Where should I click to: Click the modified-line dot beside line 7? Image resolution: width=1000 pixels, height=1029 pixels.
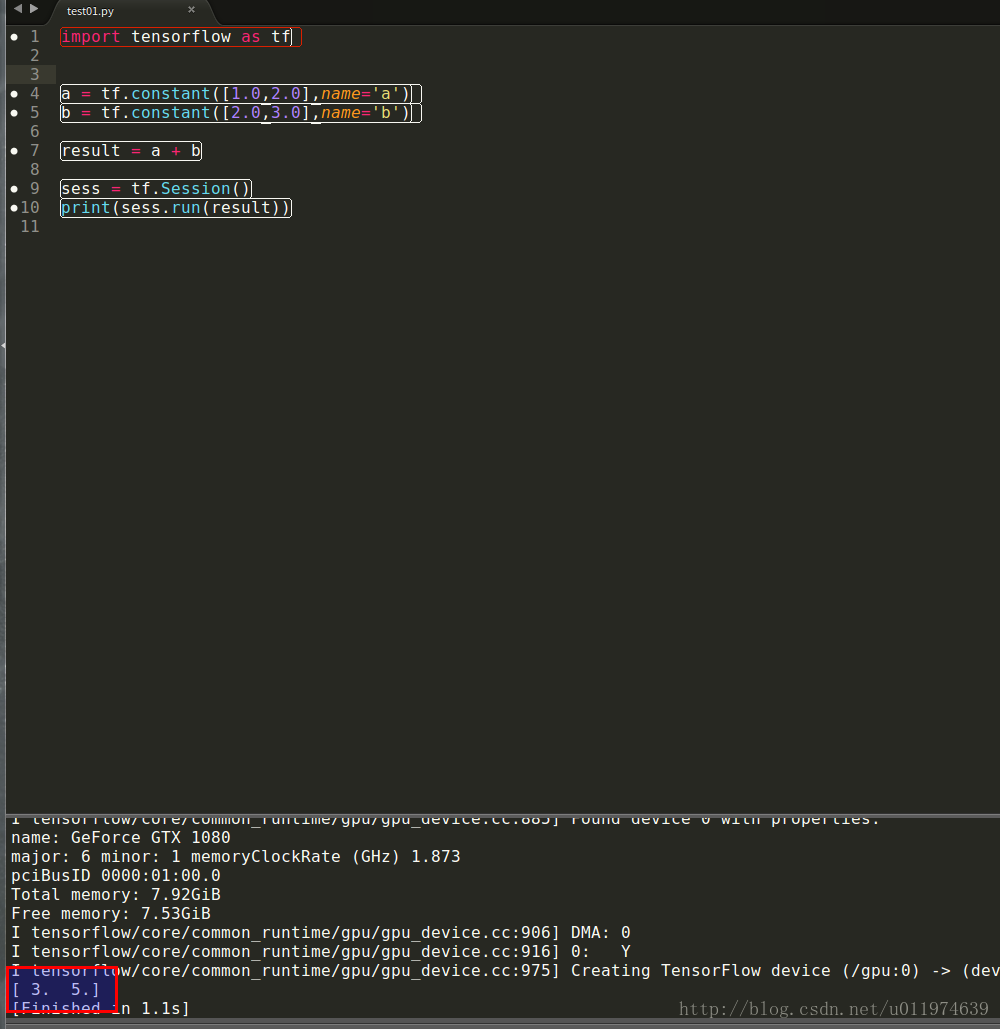14,151
